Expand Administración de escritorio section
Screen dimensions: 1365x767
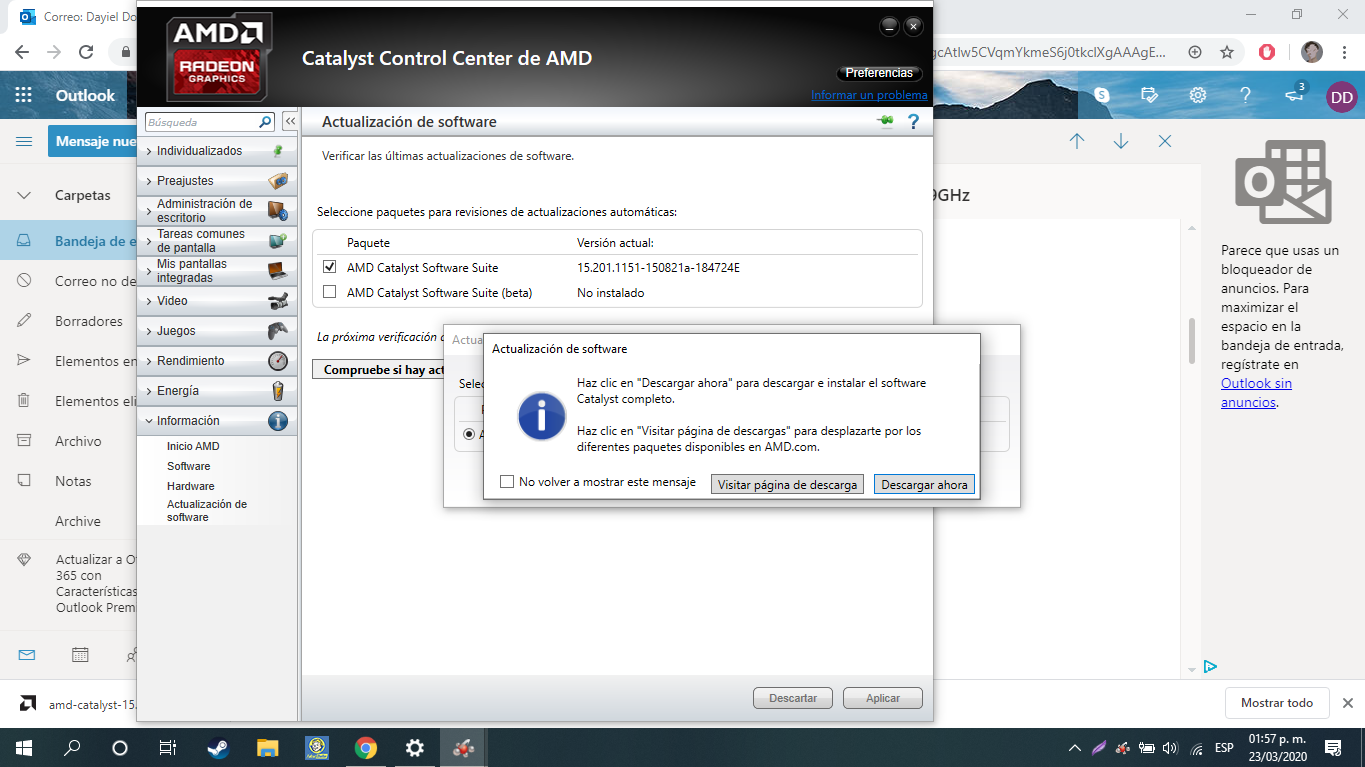pos(149,211)
